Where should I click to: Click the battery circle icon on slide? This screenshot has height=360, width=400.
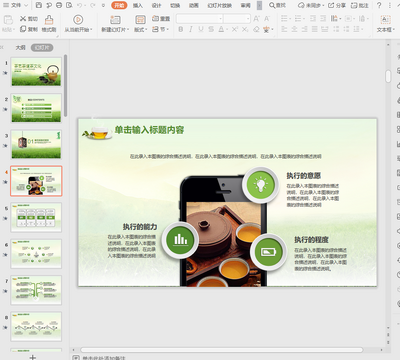coord(268,252)
